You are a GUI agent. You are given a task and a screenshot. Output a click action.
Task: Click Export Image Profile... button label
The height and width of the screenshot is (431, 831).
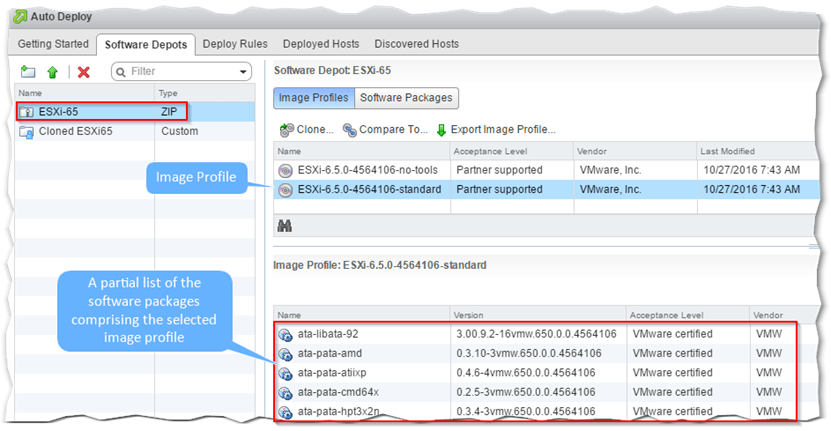coord(503,129)
